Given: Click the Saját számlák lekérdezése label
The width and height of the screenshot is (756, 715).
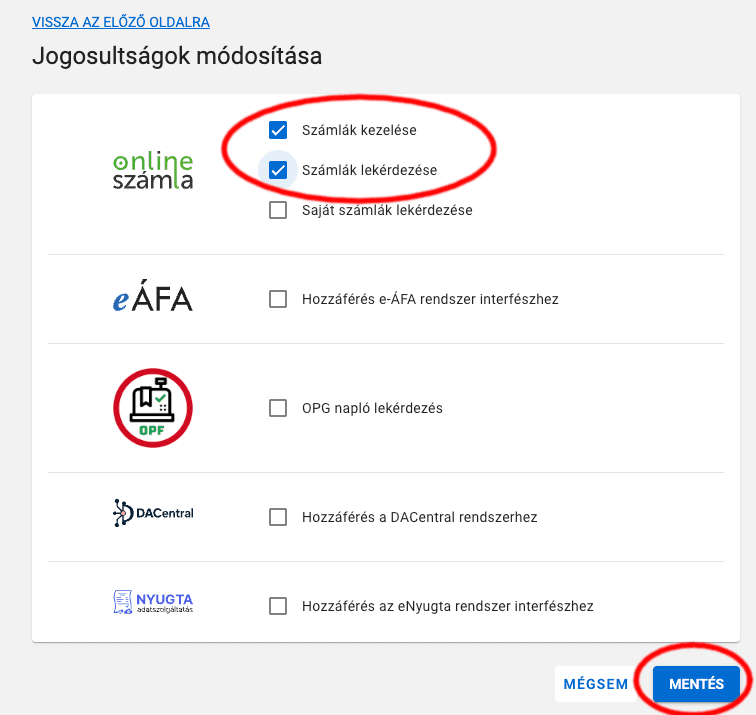Looking at the screenshot, I should tap(387, 210).
